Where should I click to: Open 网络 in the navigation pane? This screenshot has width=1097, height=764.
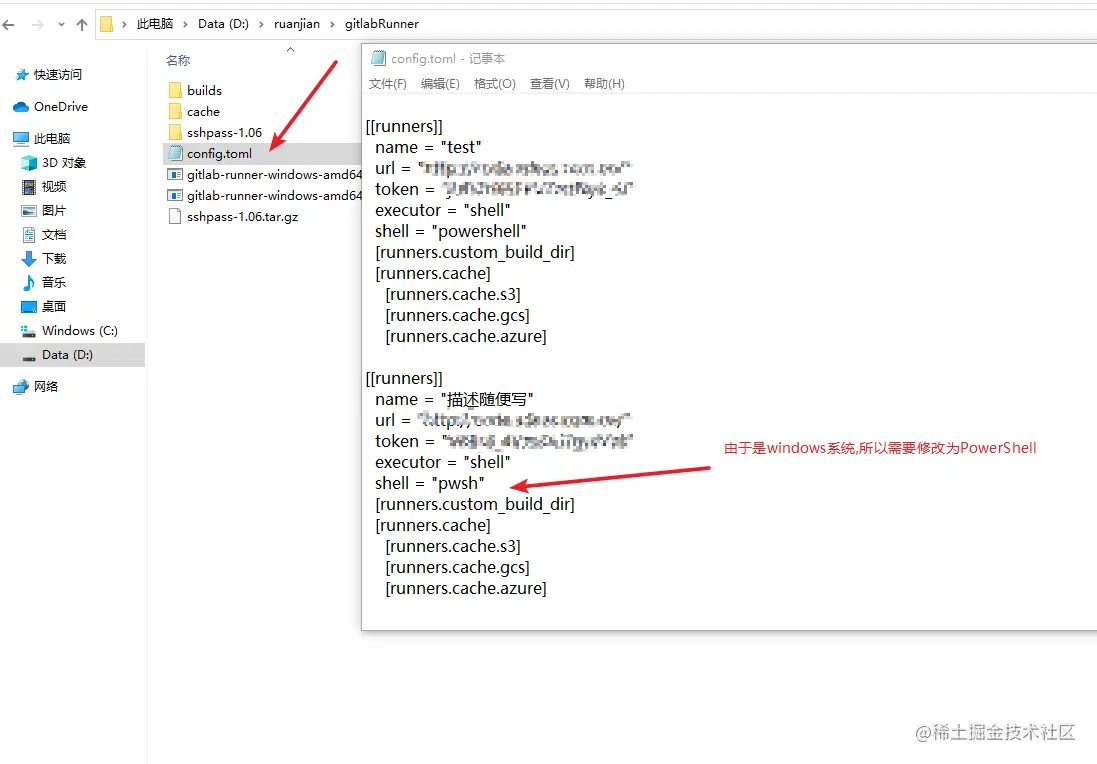pyautogui.click(x=46, y=387)
